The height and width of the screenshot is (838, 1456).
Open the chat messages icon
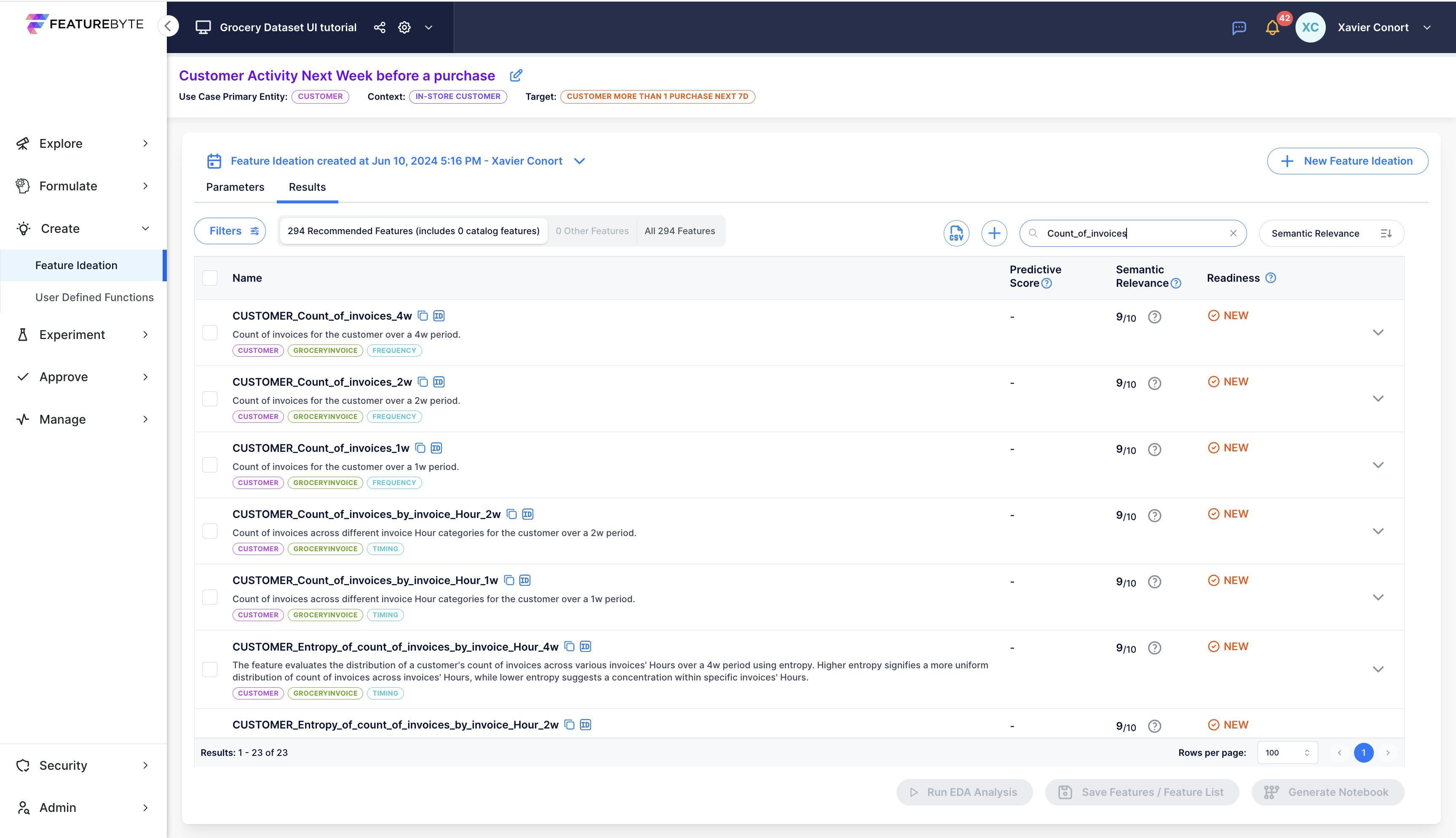pos(1239,28)
